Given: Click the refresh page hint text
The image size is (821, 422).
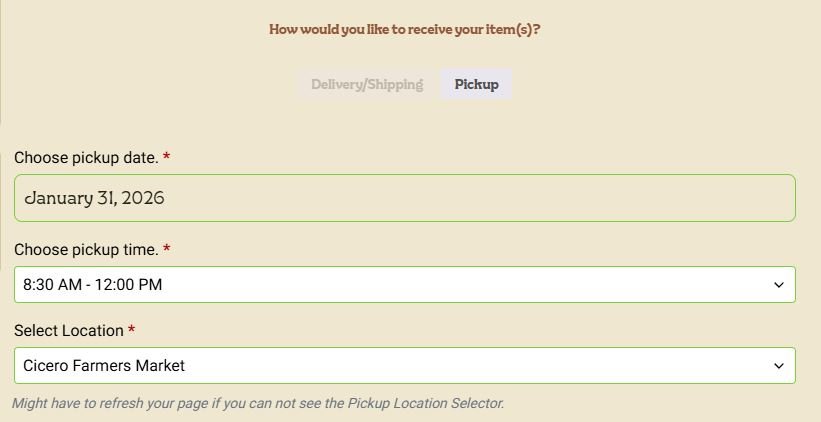Looking at the screenshot, I should [x=150, y=404].
